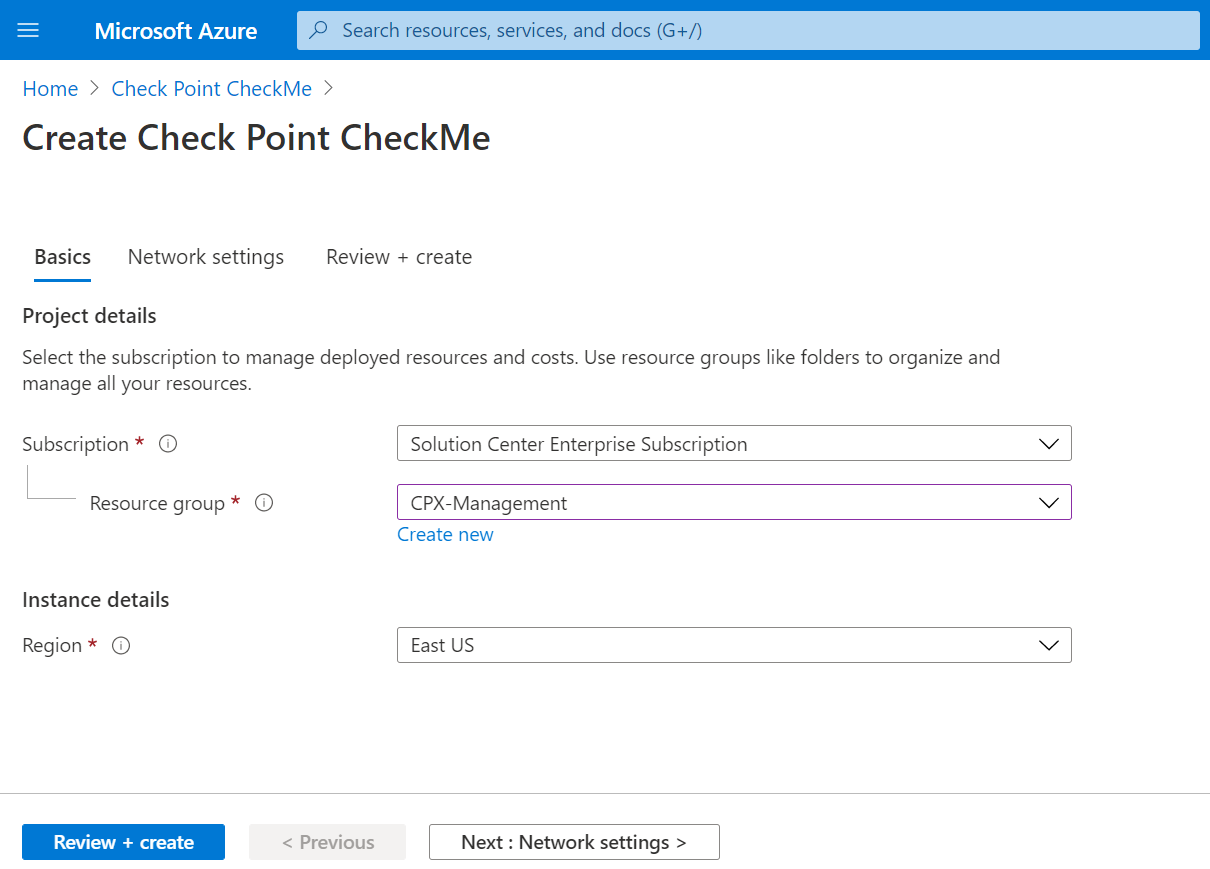Viewport: 1210px width, 869px height.
Task: Click the Region field label
Action: 52,645
